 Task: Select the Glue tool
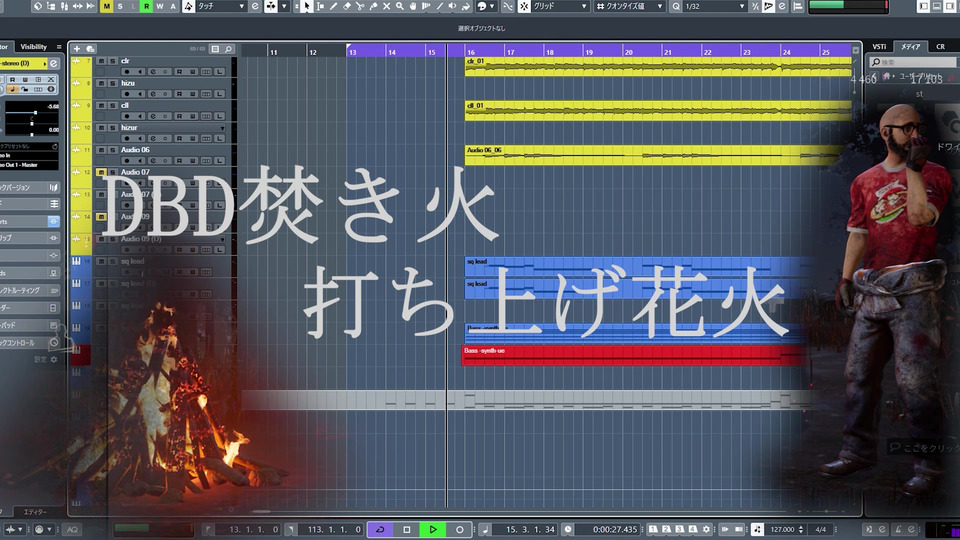coord(373,6)
